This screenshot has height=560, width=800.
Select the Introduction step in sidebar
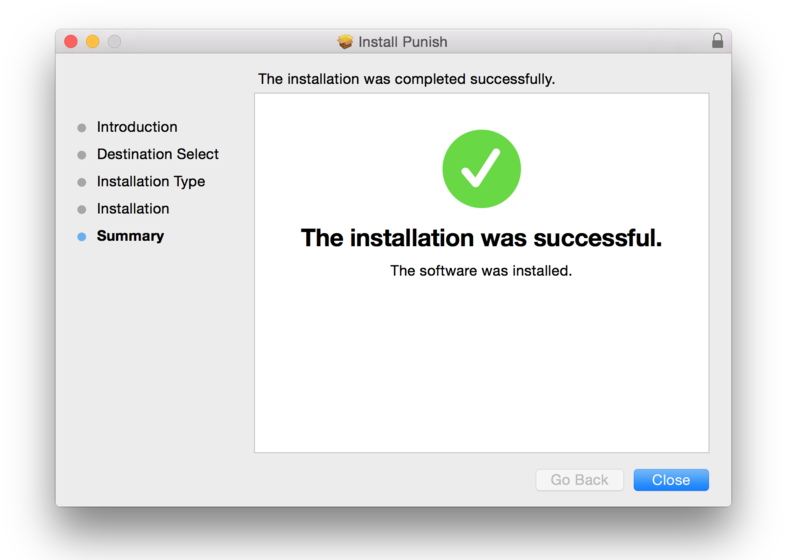coord(137,127)
